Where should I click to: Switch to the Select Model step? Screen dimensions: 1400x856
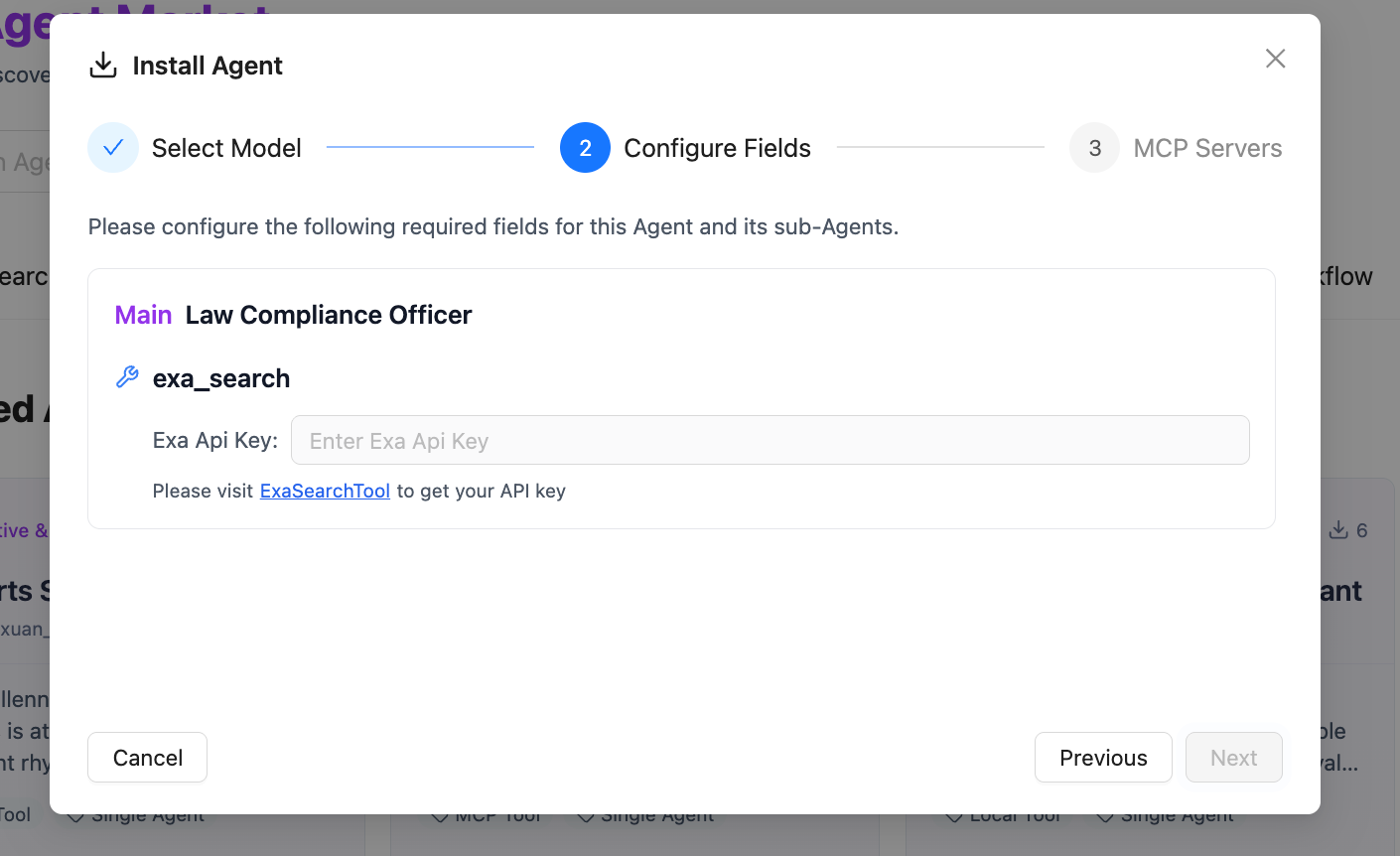[225, 147]
